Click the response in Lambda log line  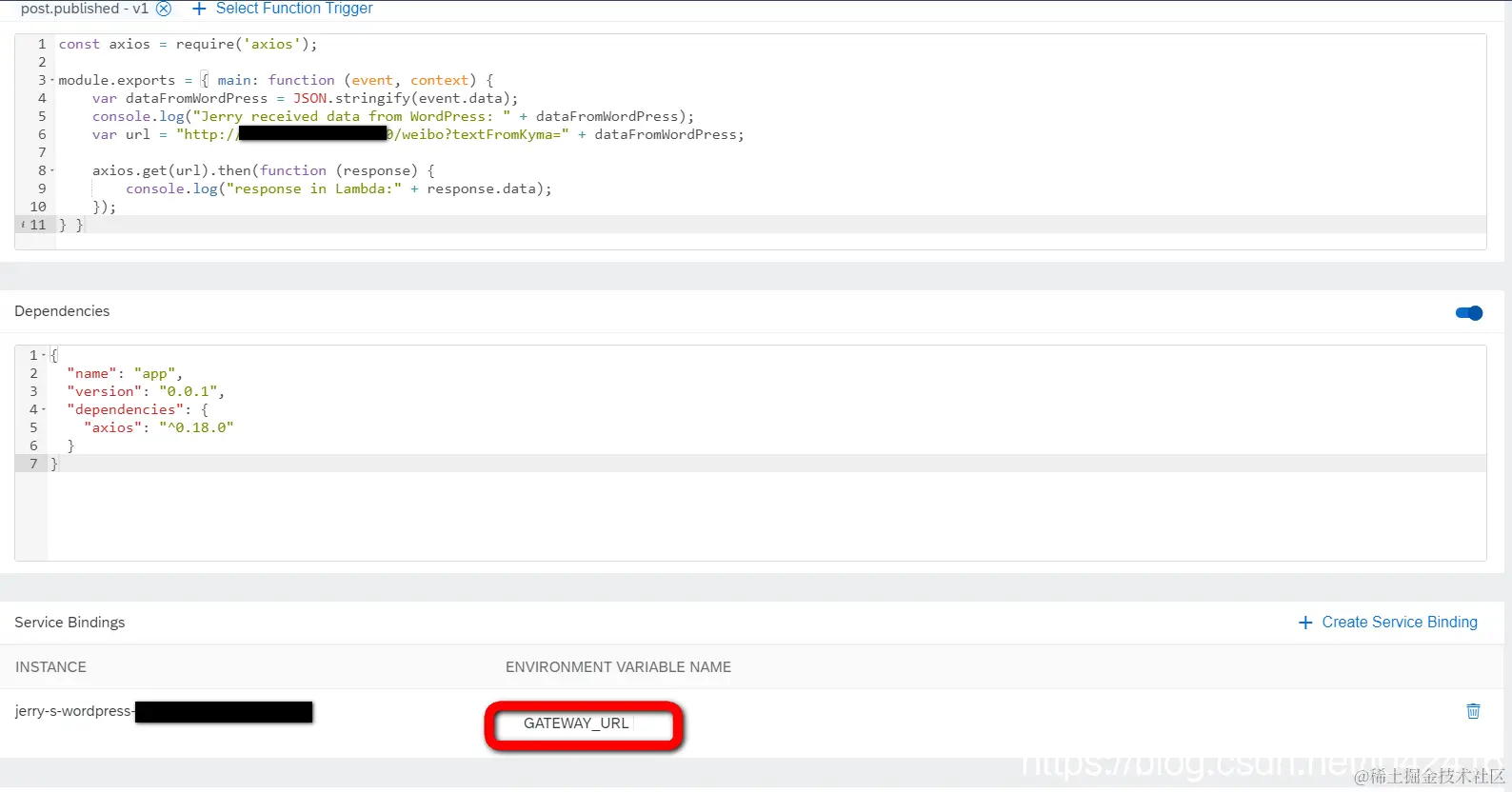339,188
